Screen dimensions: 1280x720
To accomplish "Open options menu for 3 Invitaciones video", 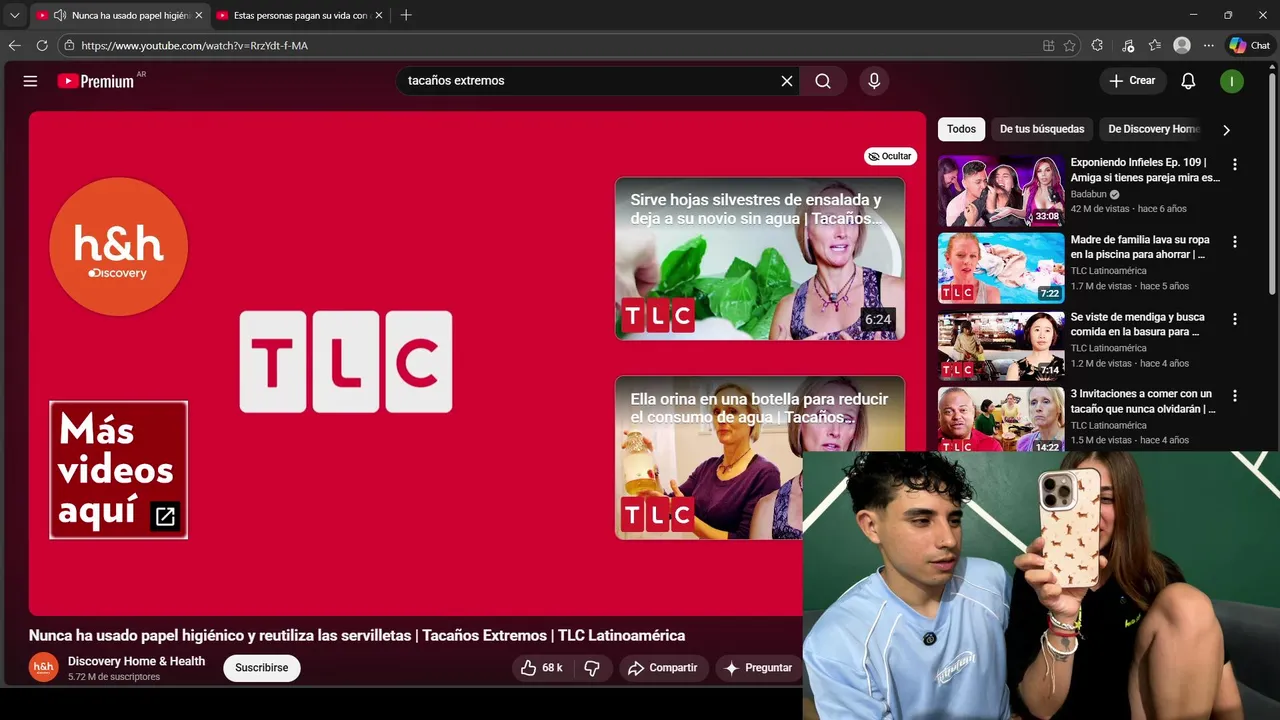I will pyautogui.click(x=1234, y=396).
